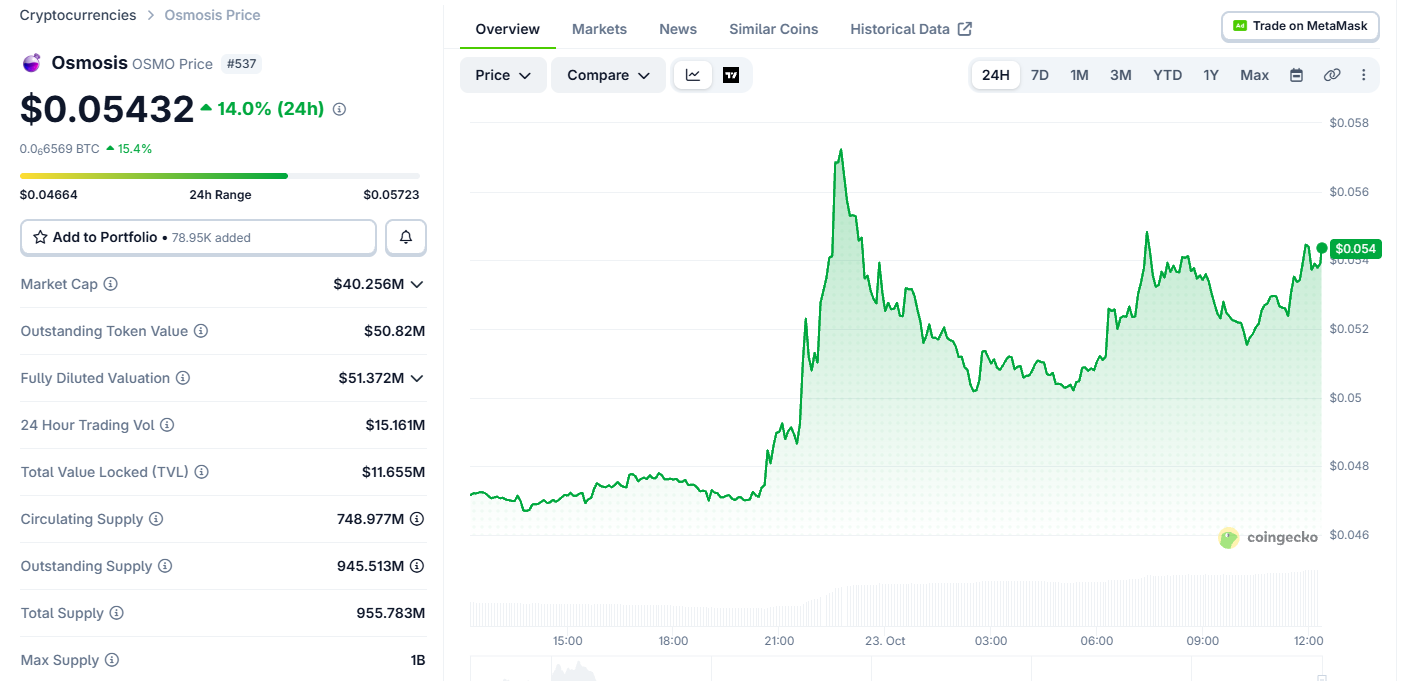The height and width of the screenshot is (681, 1401).
Task: Switch to TradingView chart icon
Action: [x=731, y=75]
